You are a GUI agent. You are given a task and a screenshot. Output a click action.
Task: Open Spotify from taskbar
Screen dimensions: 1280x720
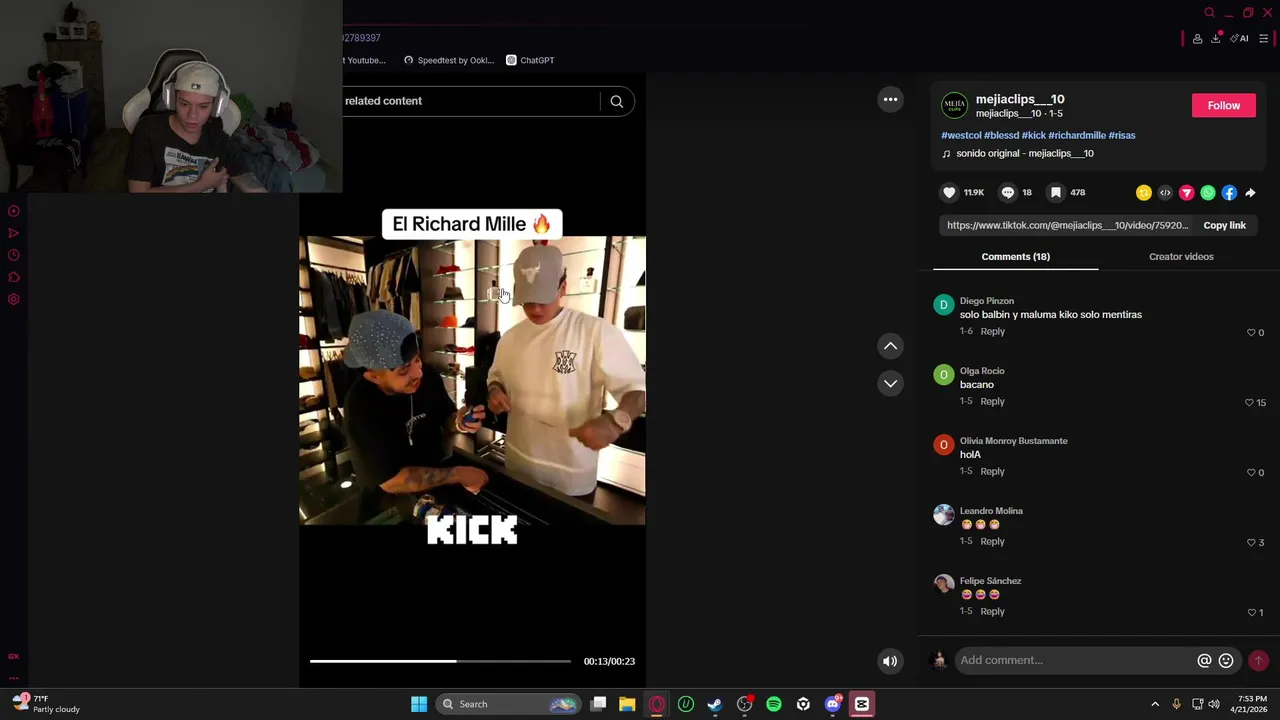774,704
